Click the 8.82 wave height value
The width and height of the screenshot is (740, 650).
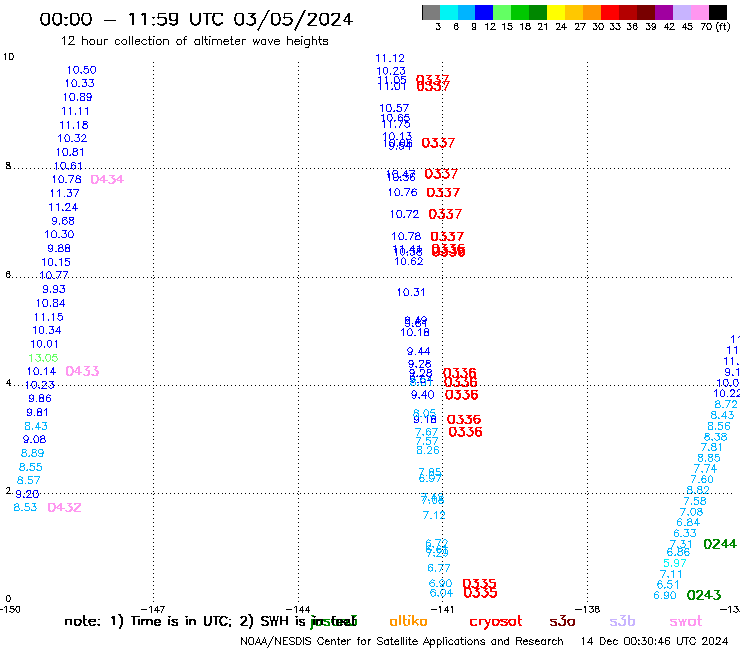pos(698,490)
